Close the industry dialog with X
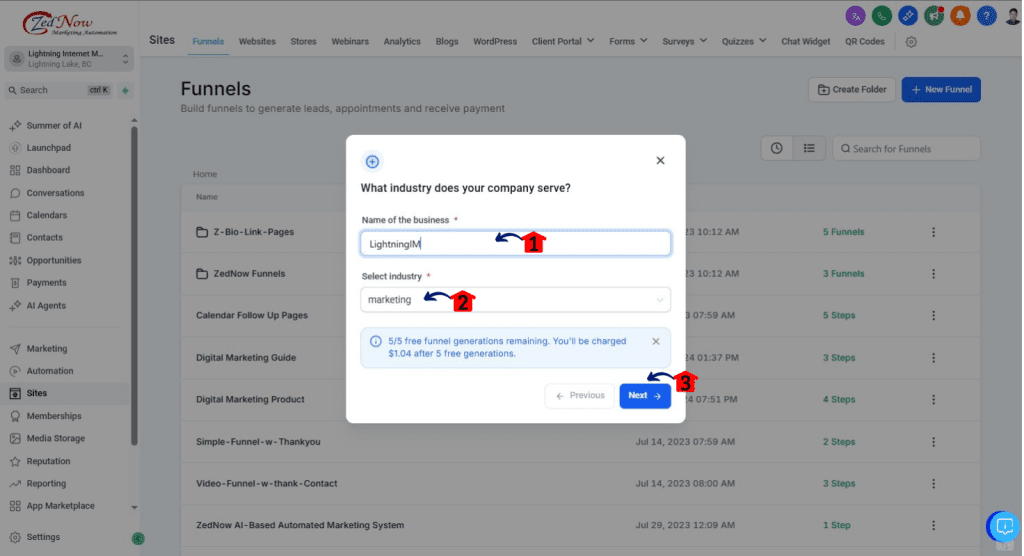1024x556 pixels. 660,161
